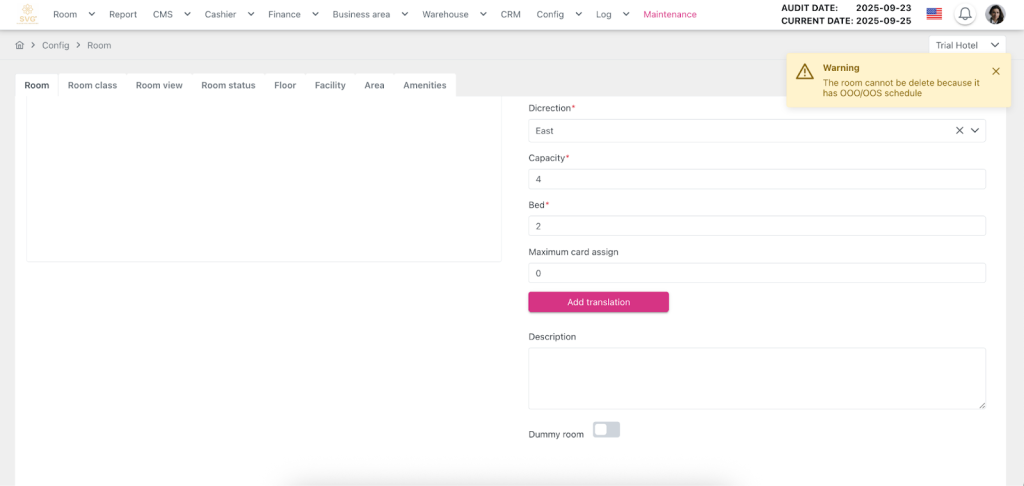Click the Add translation button
Screen dimensions: 1024x486
point(598,302)
